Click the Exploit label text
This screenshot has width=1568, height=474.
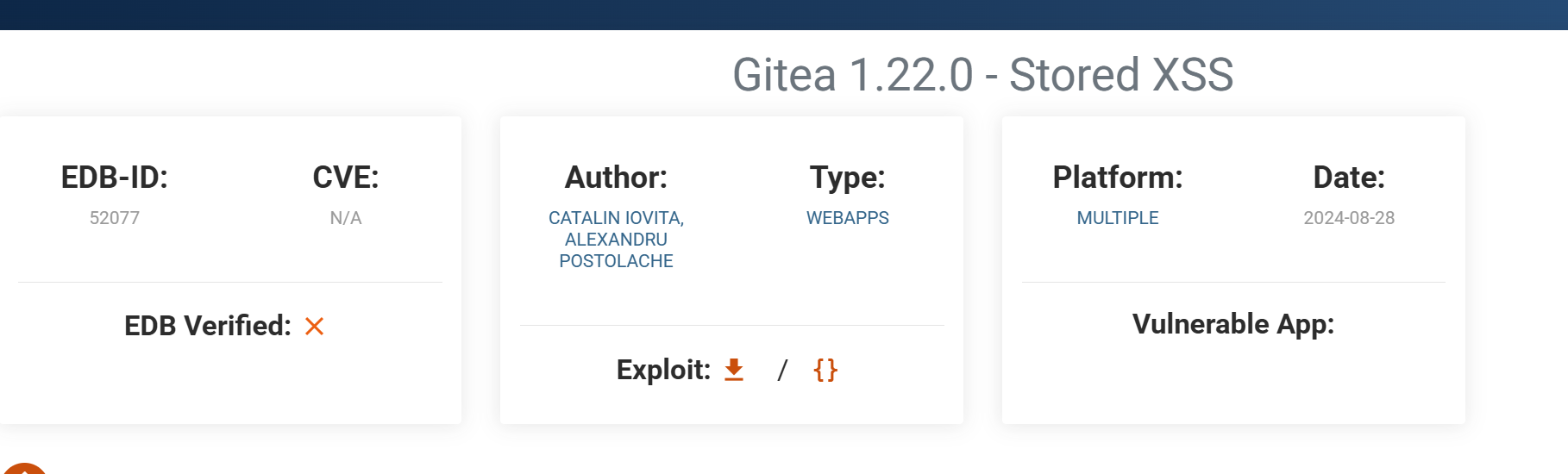(663, 370)
